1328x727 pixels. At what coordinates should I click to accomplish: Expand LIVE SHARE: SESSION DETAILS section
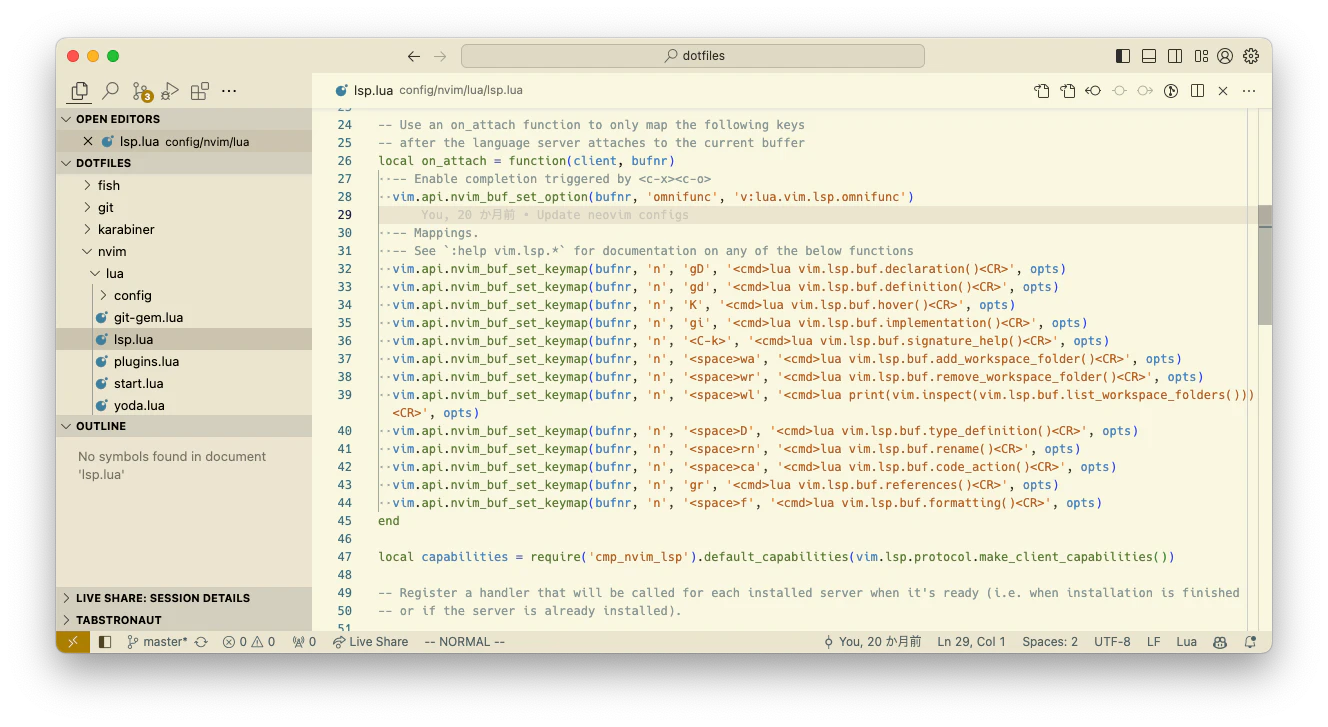(184, 598)
